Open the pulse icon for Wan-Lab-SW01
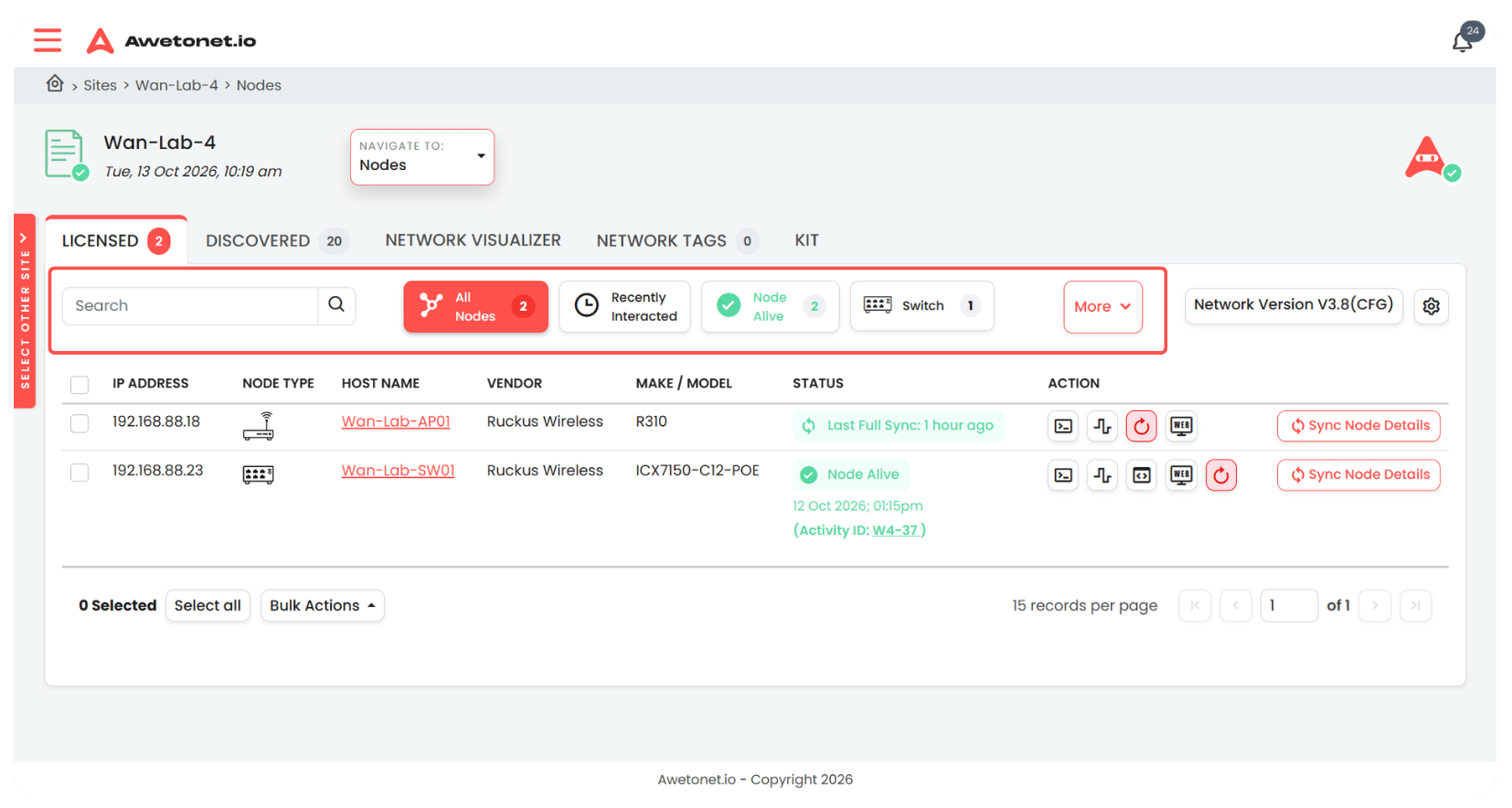 coord(1102,475)
